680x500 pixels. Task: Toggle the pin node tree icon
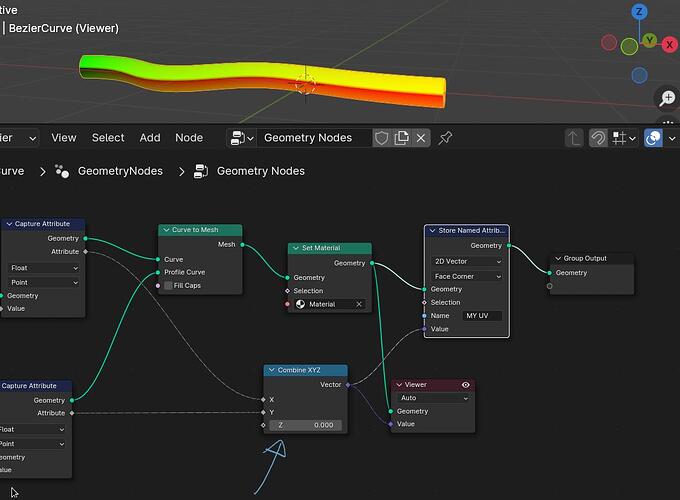tap(445, 138)
